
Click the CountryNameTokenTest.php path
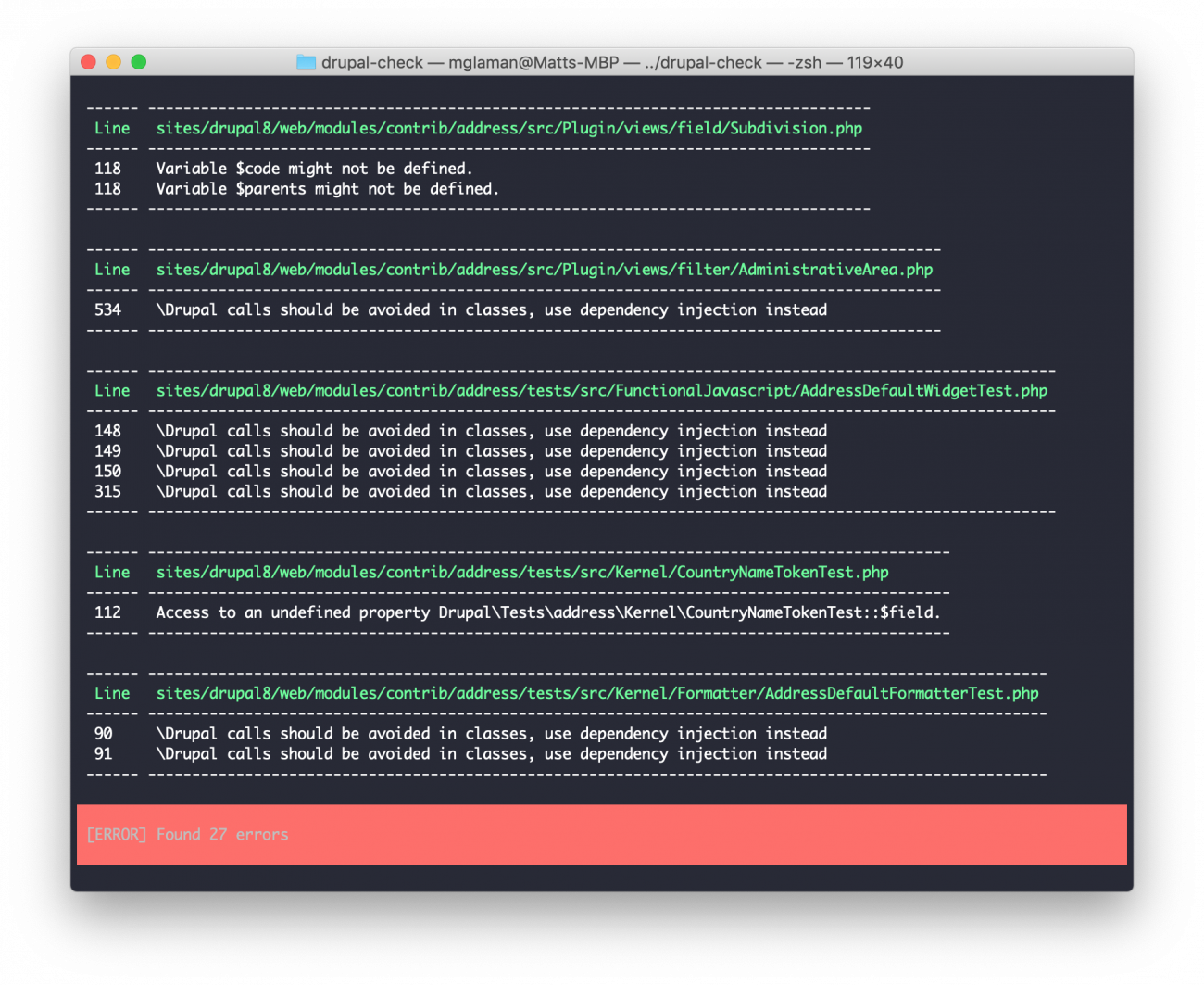pos(521,572)
